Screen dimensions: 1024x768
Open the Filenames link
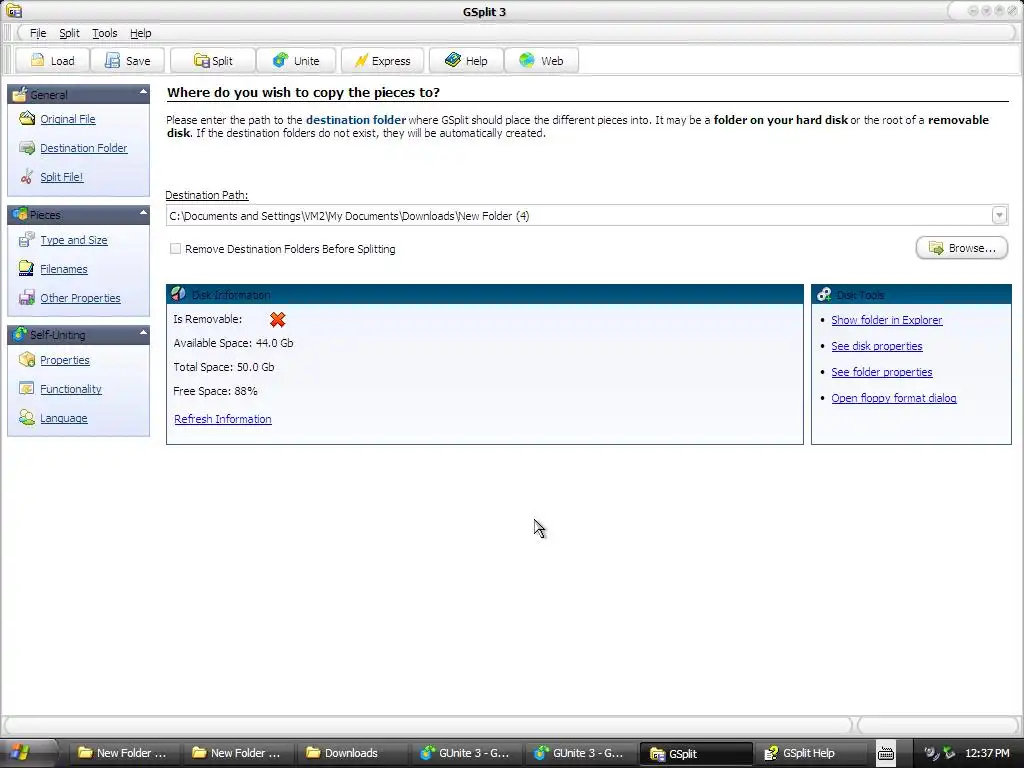(x=63, y=268)
